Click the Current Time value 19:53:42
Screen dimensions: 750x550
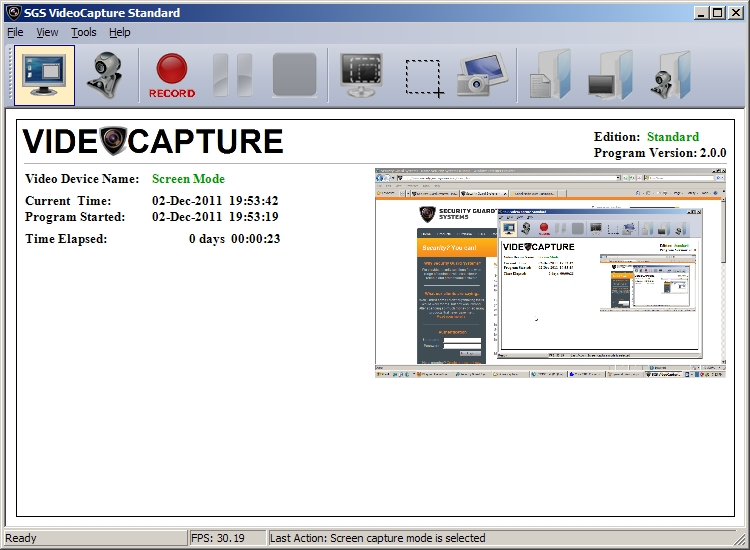pyautogui.click(x=254, y=200)
